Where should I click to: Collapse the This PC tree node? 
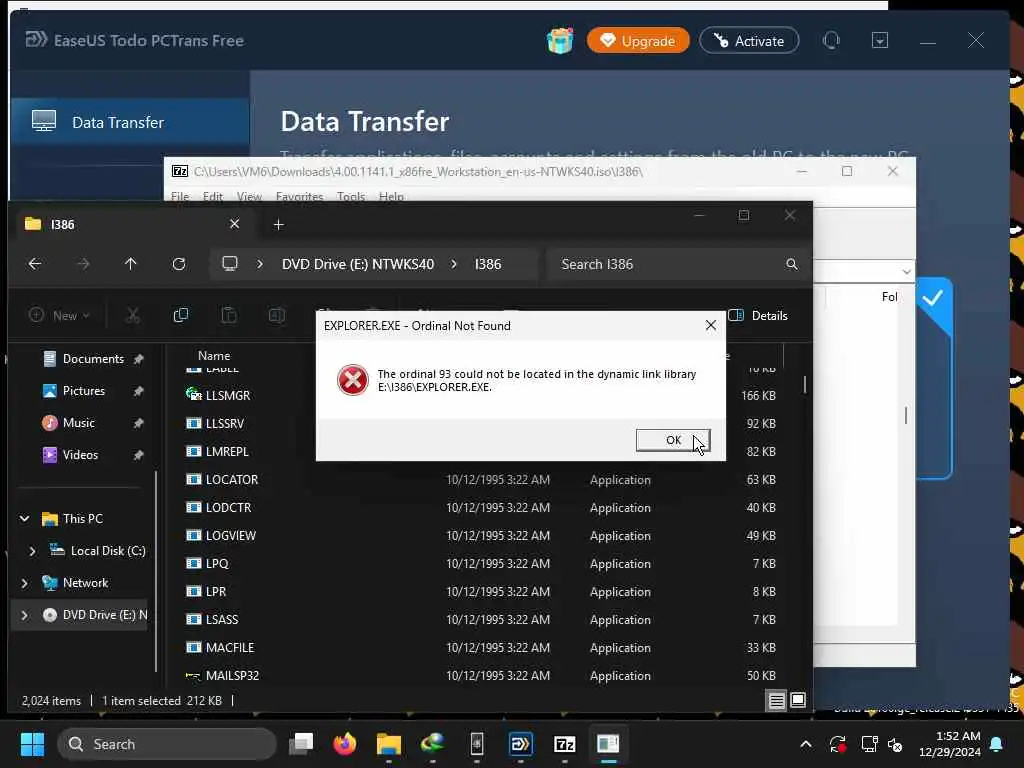click(25, 519)
